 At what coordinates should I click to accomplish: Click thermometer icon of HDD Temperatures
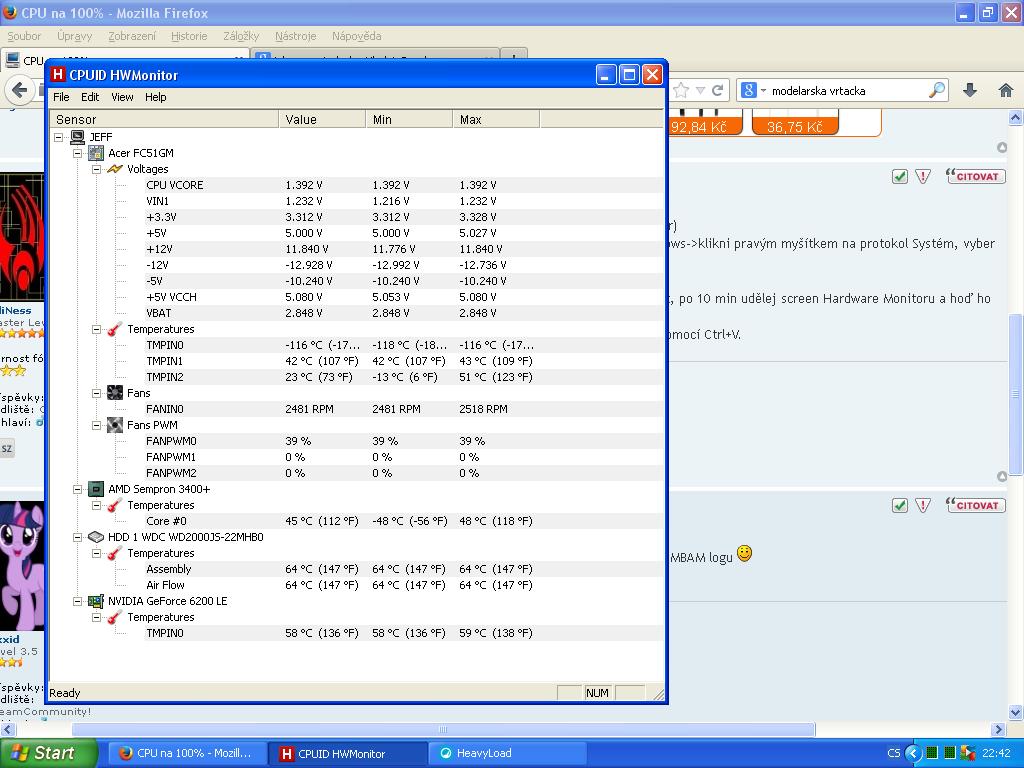[x=115, y=553]
